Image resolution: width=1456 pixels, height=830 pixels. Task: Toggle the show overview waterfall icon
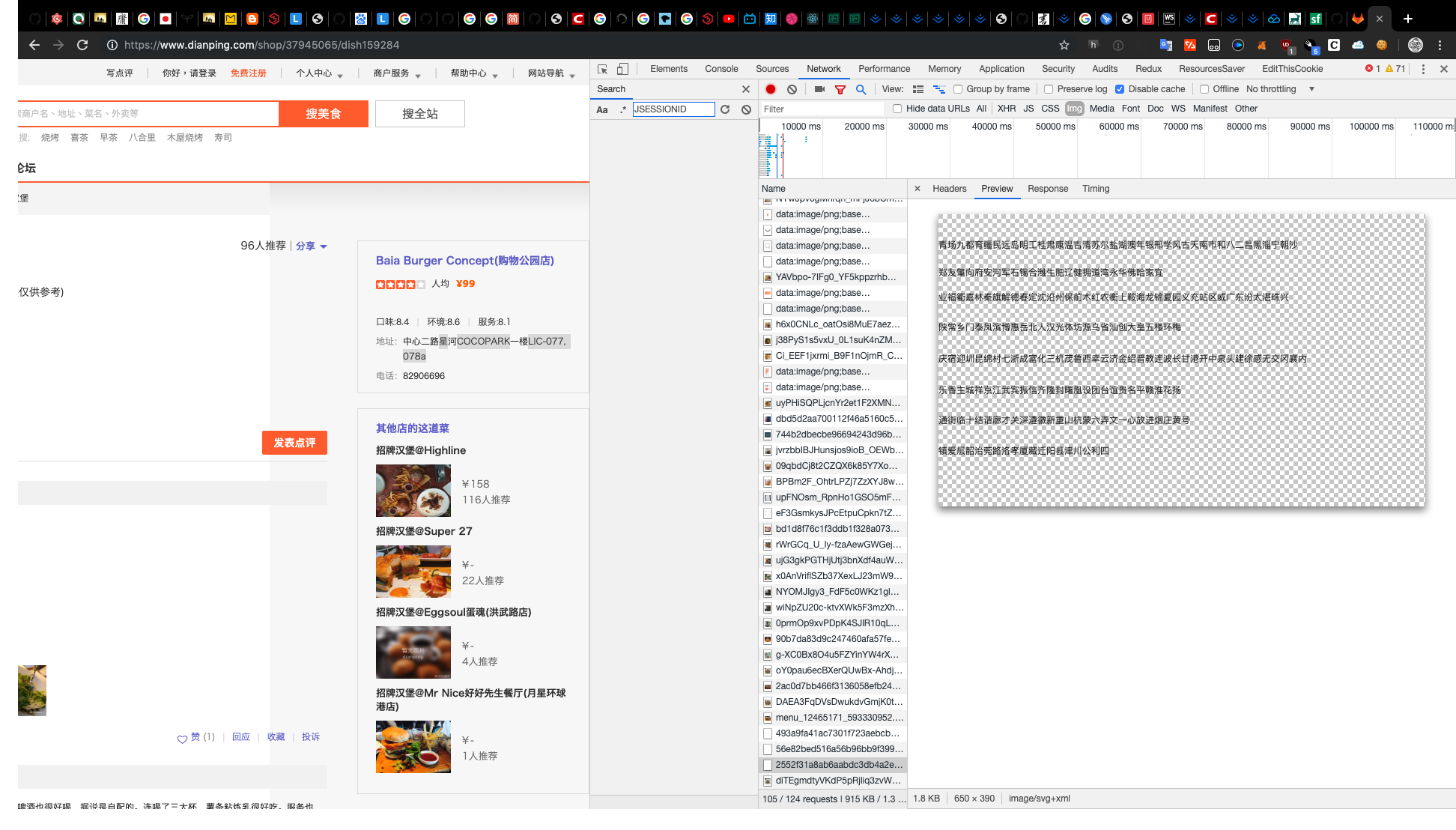939,89
